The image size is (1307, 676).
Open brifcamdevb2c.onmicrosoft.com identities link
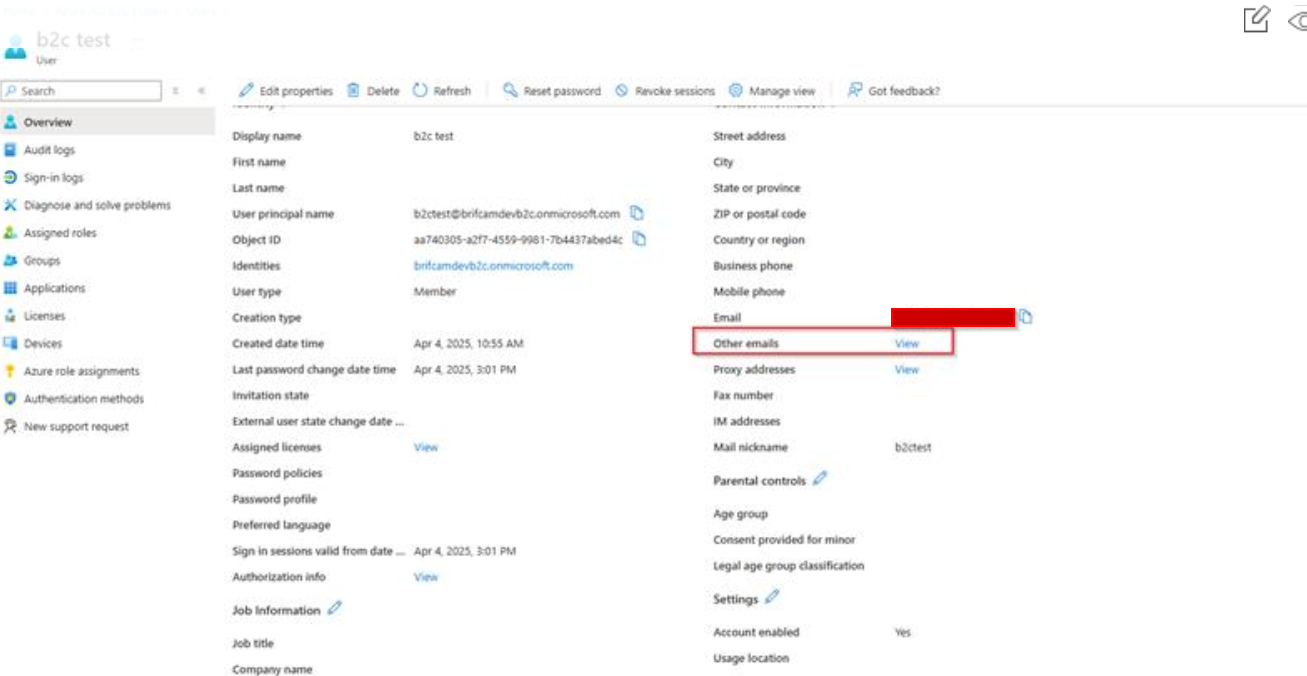coord(494,266)
